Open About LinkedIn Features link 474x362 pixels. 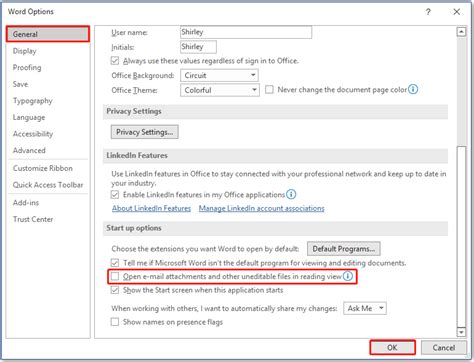(151, 208)
